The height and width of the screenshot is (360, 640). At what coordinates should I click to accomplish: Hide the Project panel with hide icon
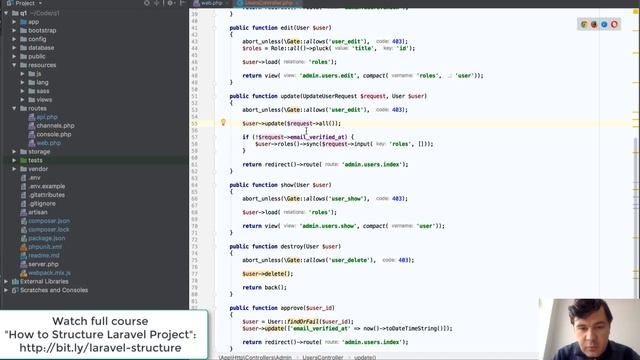click(x=182, y=3)
